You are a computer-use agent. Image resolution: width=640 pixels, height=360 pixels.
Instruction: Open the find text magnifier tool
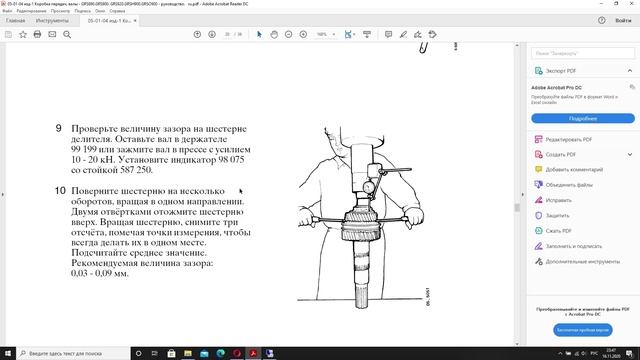67,35
